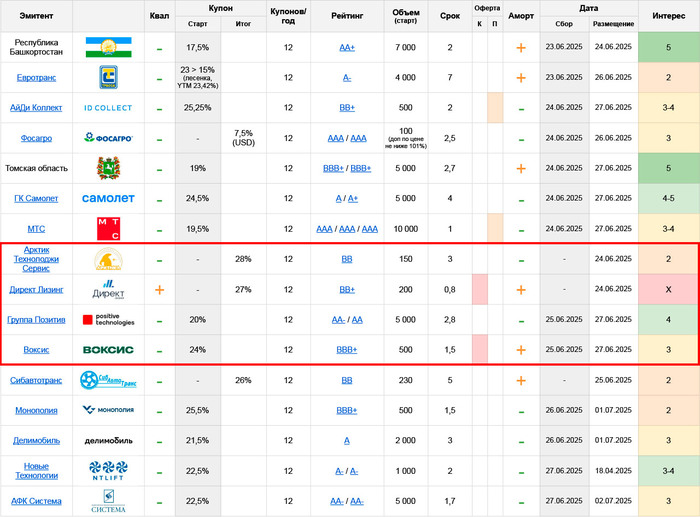Click Квал minus sign in Фосагро row
700x517 pixels.
tap(159, 140)
